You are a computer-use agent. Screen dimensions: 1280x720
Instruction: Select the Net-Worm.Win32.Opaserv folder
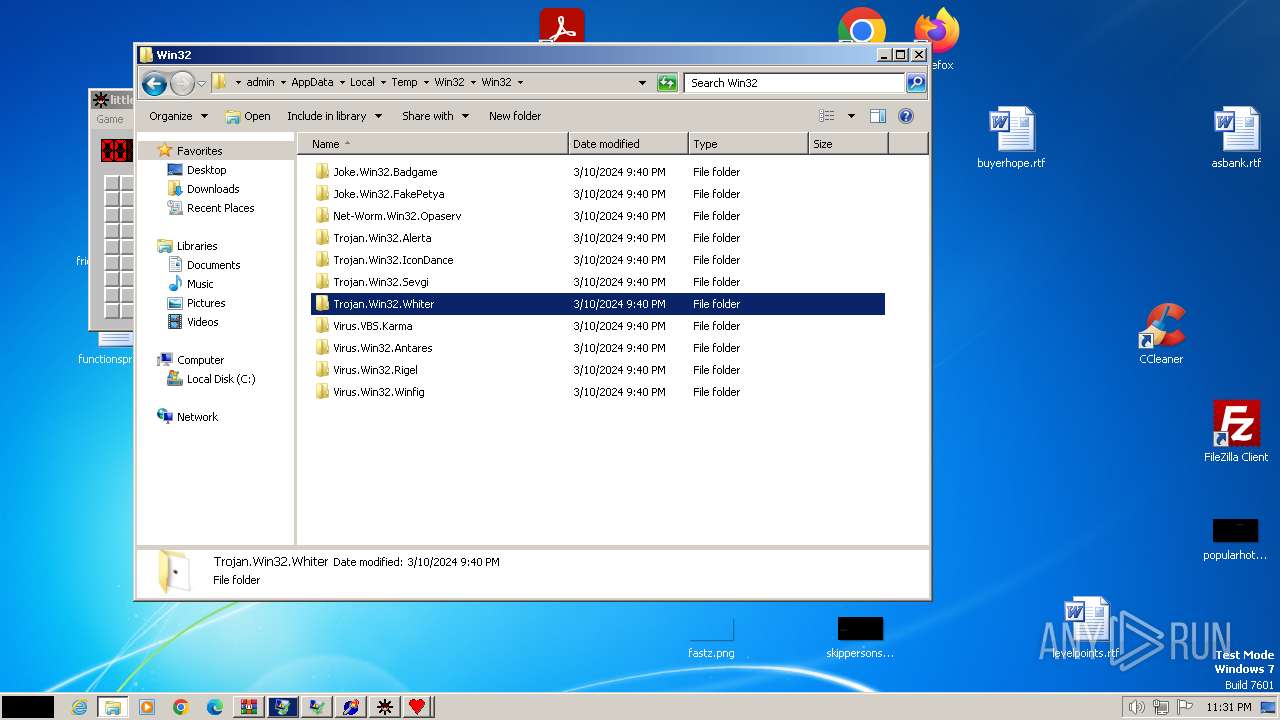click(x=598, y=216)
